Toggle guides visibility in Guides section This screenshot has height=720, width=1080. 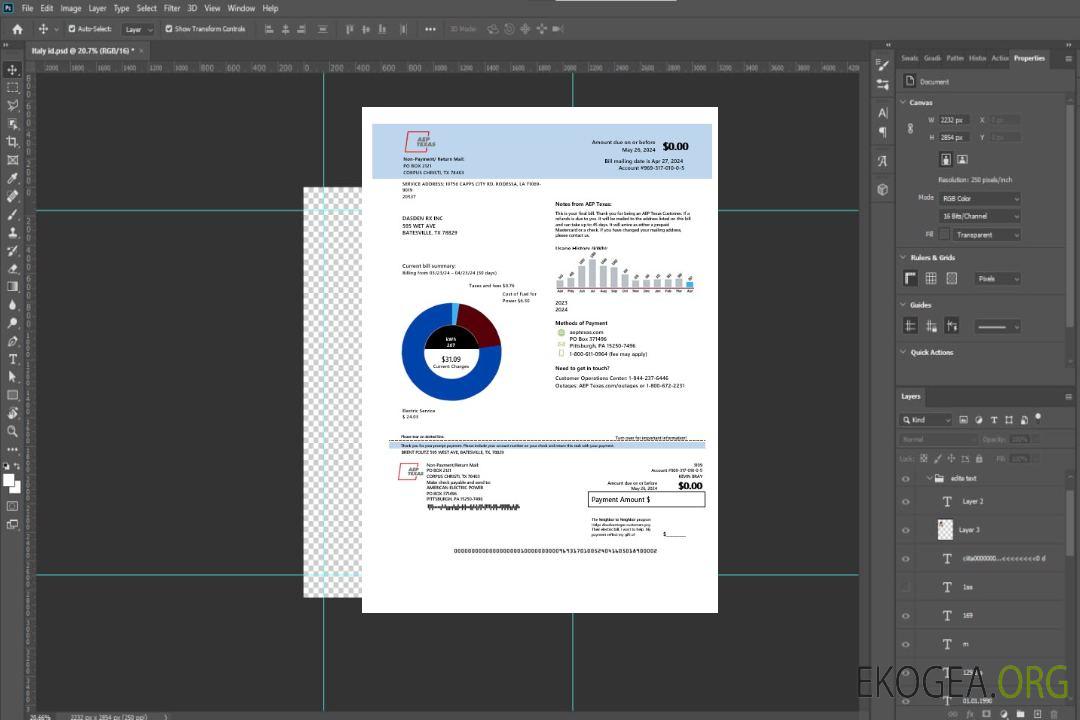pyautogui.click(x=911, y=326)
